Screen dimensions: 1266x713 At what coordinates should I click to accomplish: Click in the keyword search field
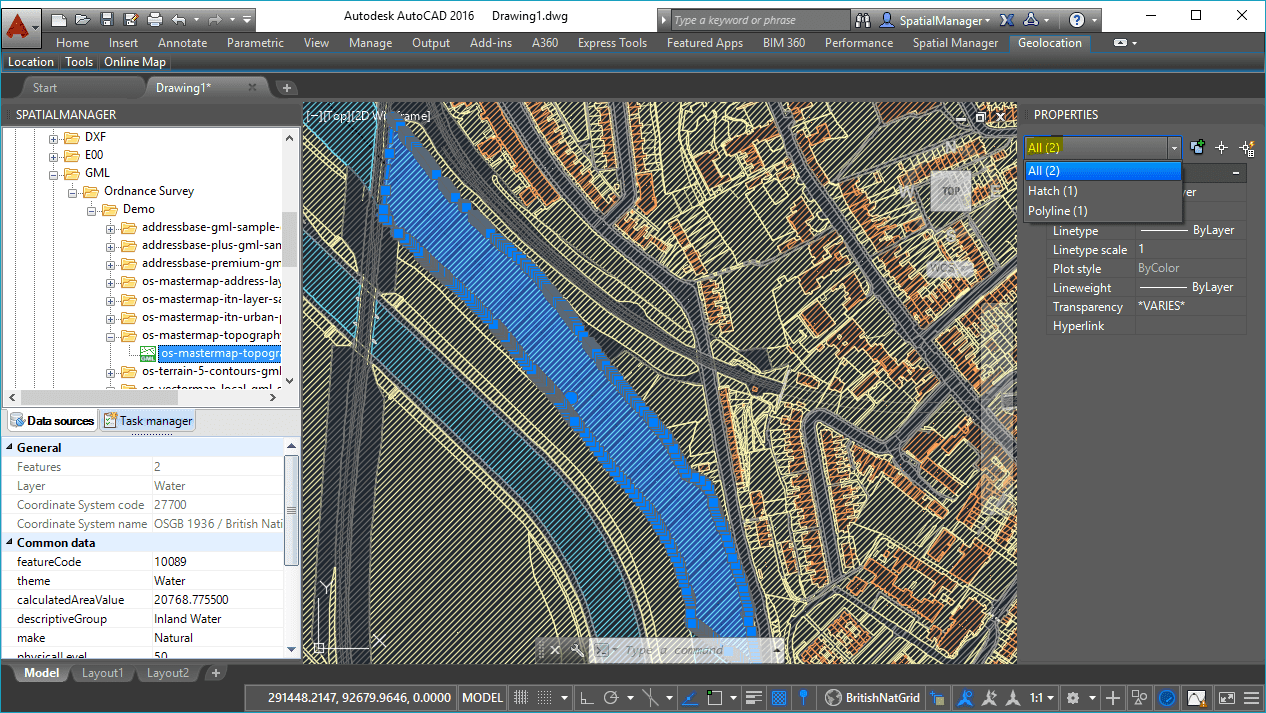coord(760,20)
